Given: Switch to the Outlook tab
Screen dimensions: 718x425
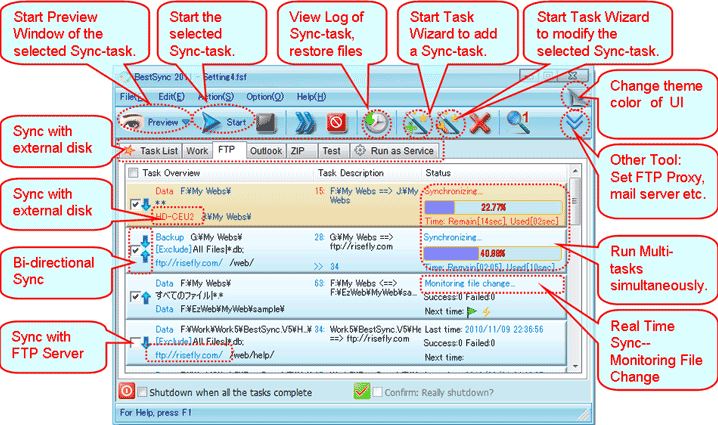Looking at the screenshot, I should tap(266, 150).
